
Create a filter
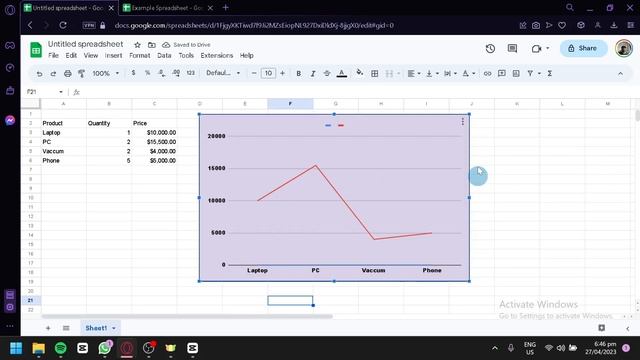pos(530,73)
